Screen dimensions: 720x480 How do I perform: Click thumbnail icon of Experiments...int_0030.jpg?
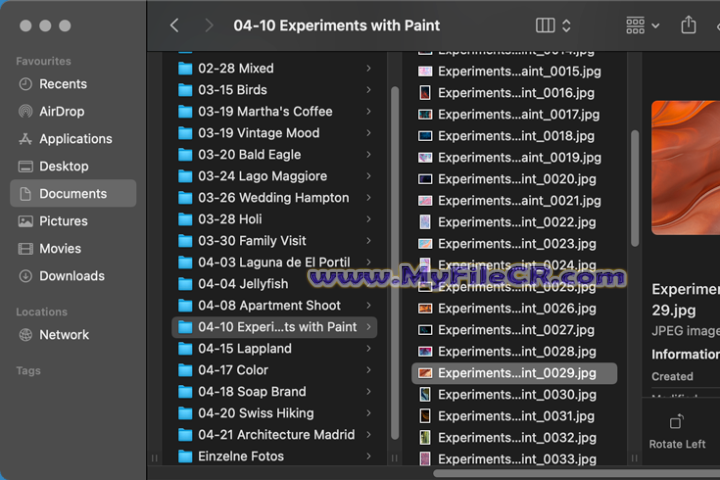tap(425, 395)
